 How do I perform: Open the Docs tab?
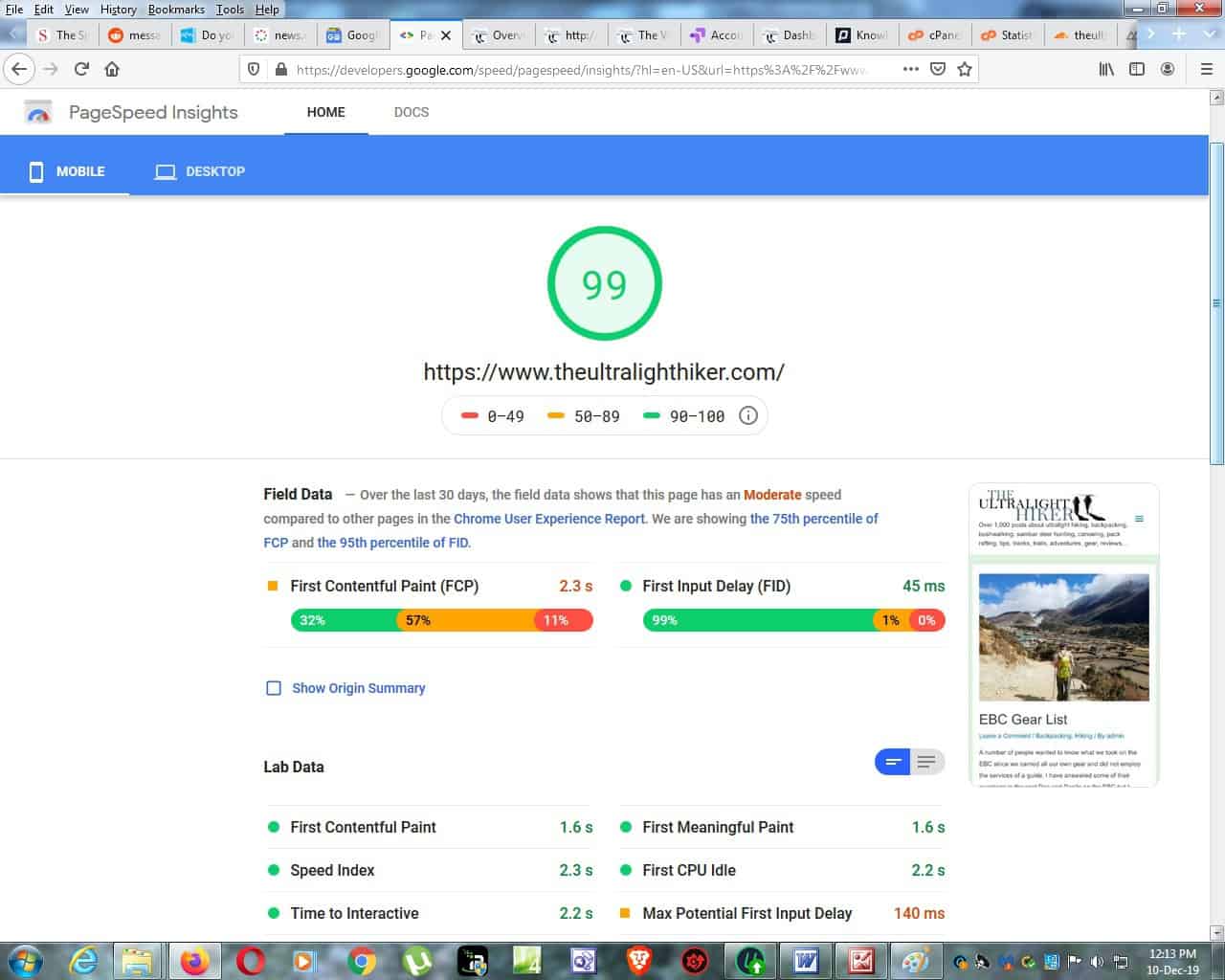pos(411,112)
